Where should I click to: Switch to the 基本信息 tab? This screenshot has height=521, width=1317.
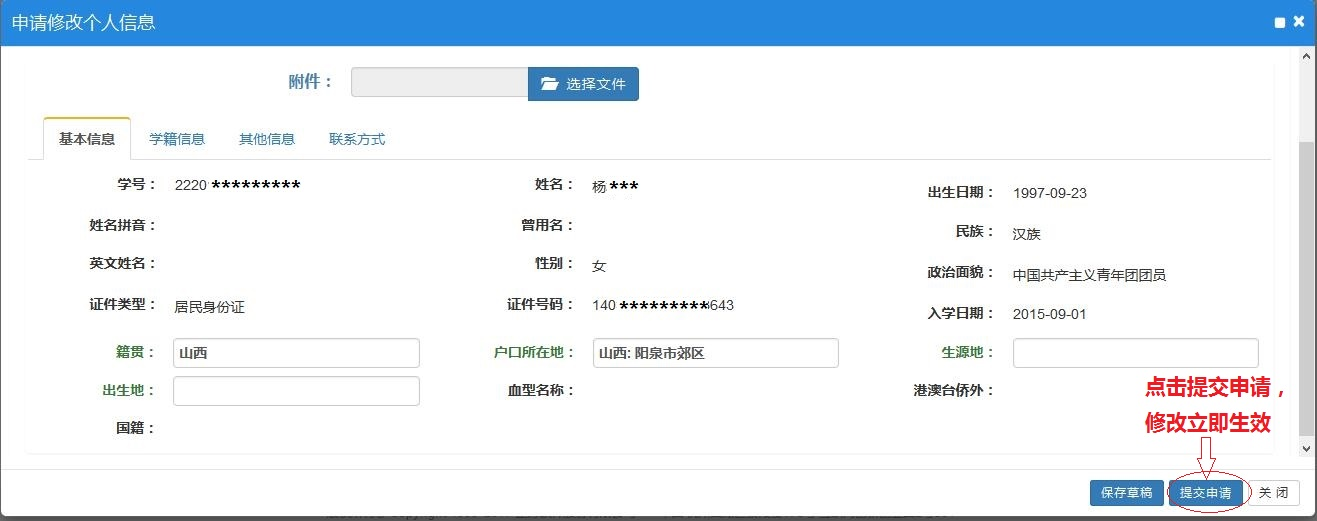[87, 139]
